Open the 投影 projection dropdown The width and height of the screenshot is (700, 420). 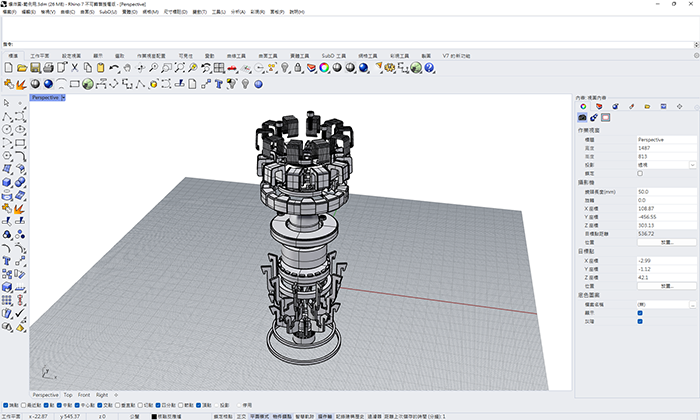[692, 164]
